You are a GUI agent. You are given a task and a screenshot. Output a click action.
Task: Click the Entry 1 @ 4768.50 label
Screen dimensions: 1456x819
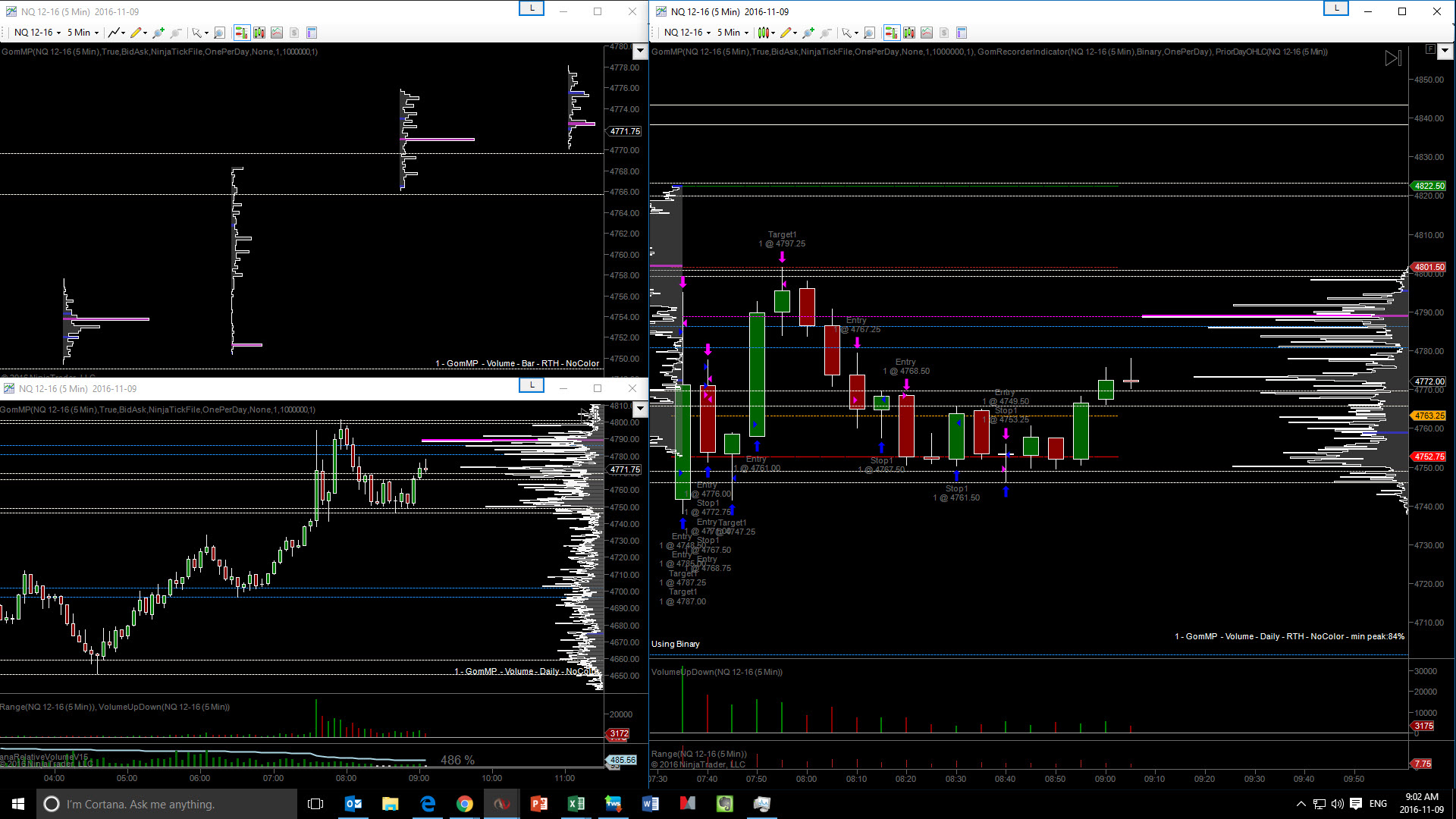click(x=905, y=367)
